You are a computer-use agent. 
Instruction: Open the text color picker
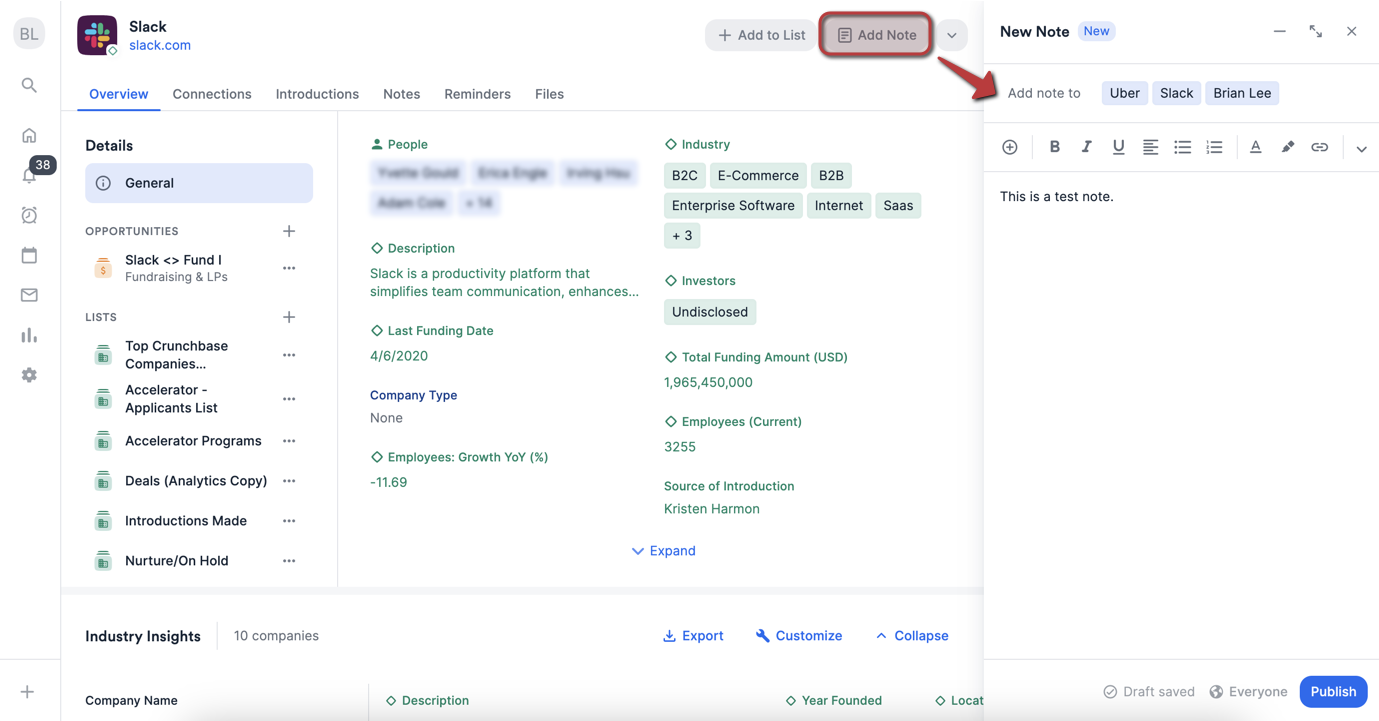pyautogui.click(x=1255, y=147)
